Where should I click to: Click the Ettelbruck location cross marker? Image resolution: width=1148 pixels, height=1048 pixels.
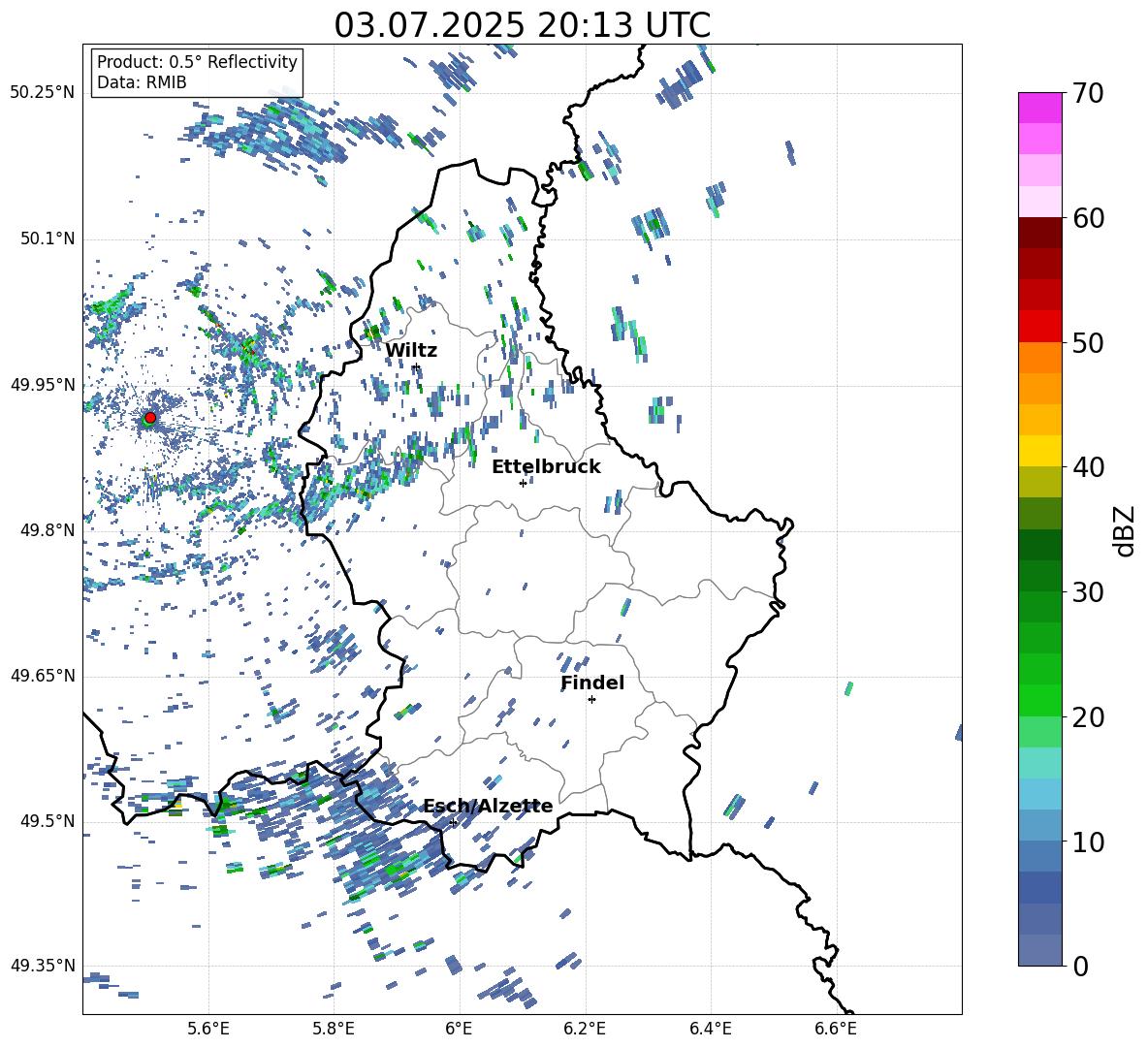click(x=523, y=483)
